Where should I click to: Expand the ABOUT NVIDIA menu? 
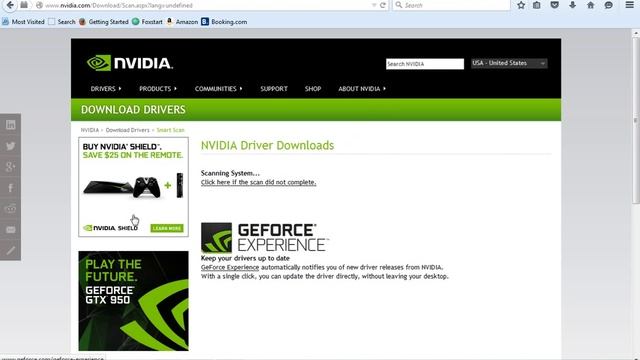coord(362,89)
